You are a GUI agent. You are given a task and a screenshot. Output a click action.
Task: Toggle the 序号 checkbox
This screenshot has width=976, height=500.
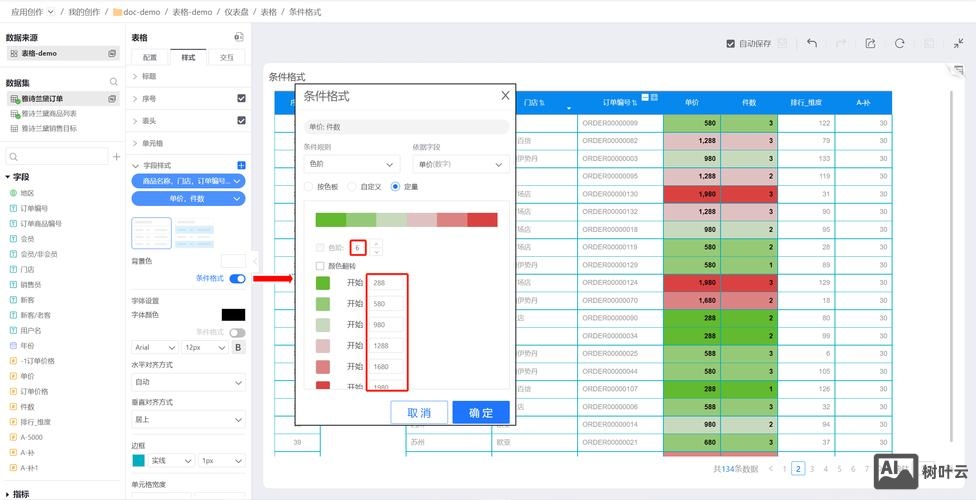[242, 98]
